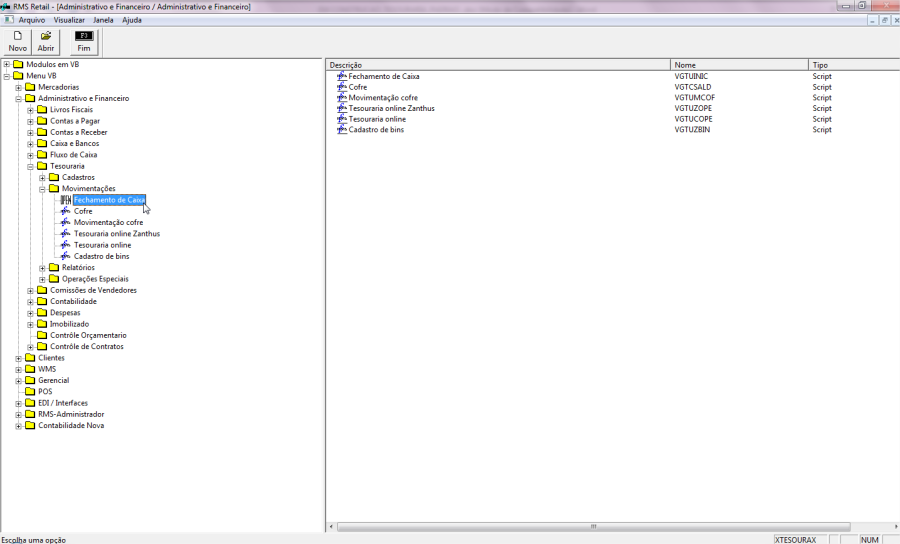Select the EDI / Interfaces item

point(63,403)
